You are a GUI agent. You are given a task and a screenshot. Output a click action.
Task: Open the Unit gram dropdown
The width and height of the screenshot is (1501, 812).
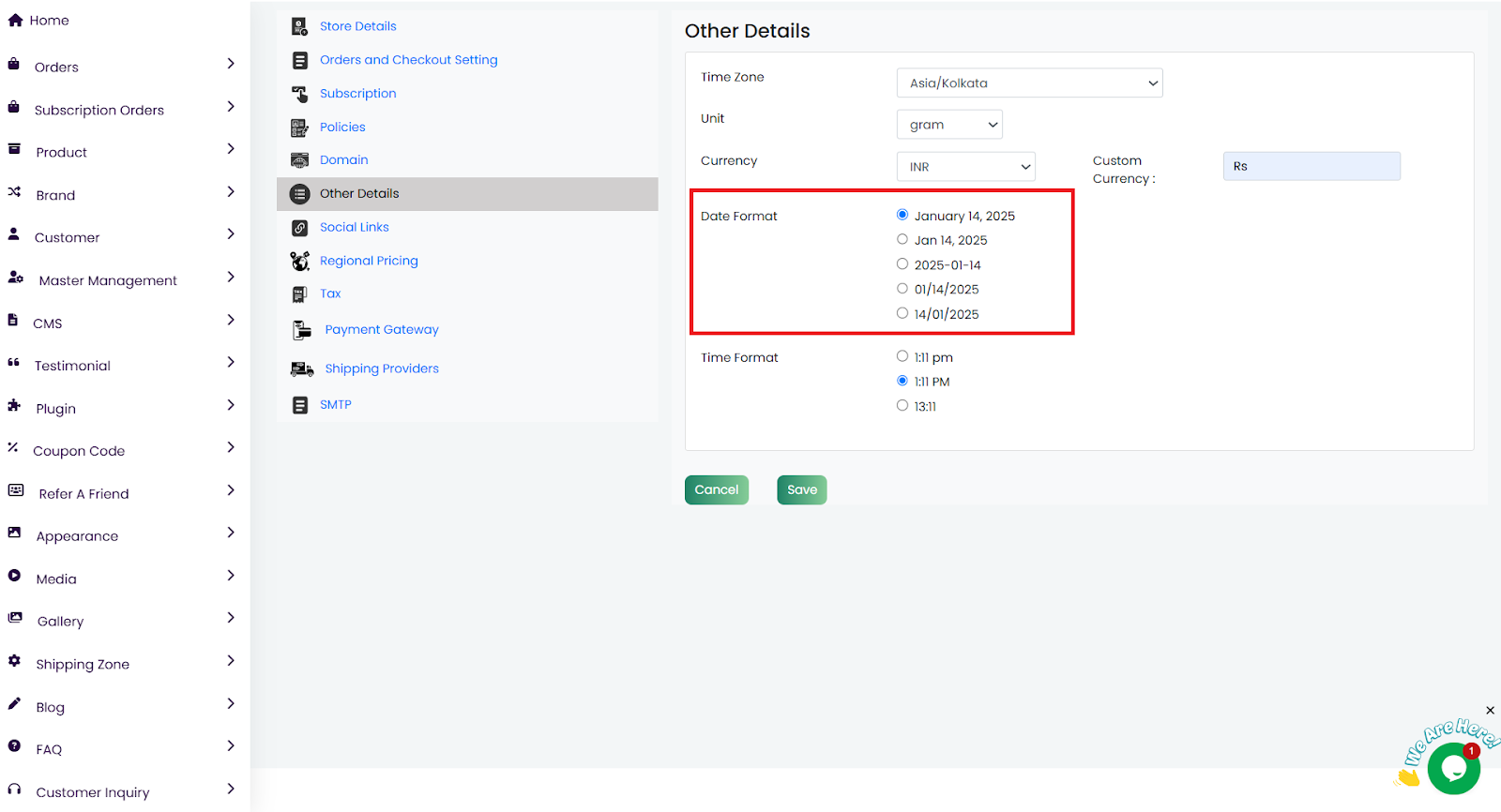(949, 125)
